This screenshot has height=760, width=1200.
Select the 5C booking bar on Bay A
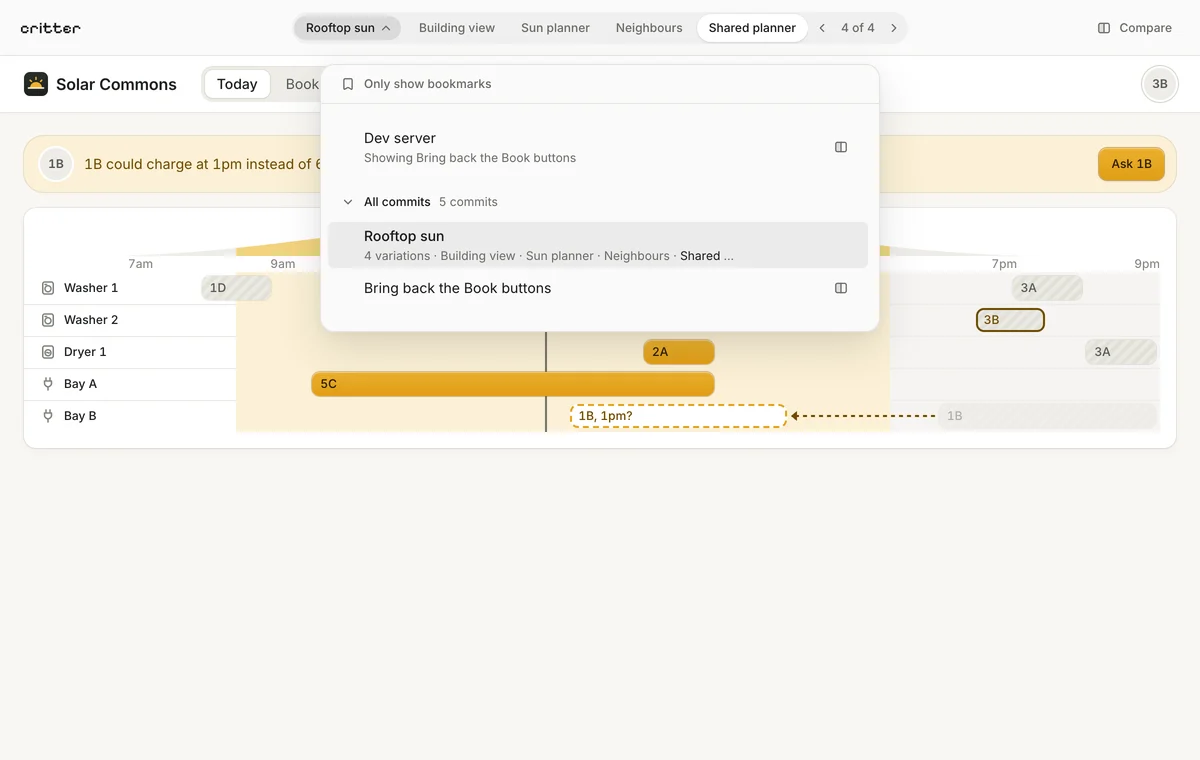click(x=513, y=384)
